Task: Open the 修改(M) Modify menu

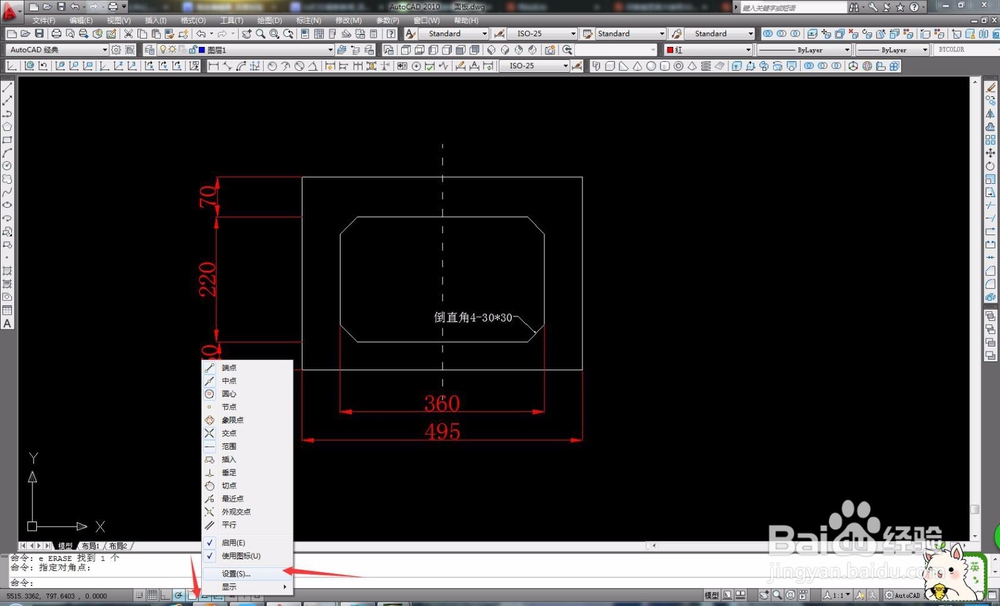Action: (x=348, y=20)
